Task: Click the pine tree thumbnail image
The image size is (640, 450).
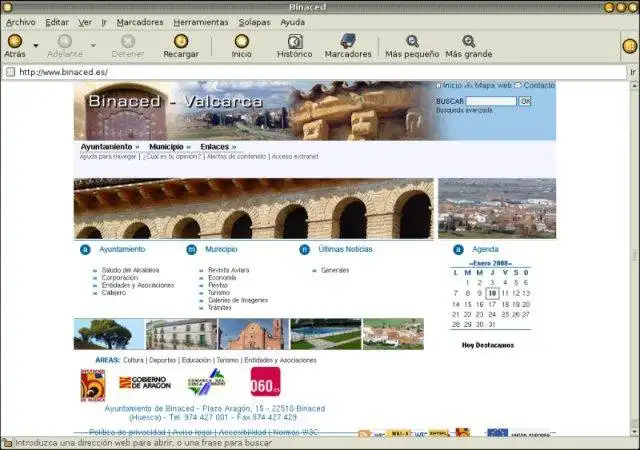Action: tap(109, 334)
